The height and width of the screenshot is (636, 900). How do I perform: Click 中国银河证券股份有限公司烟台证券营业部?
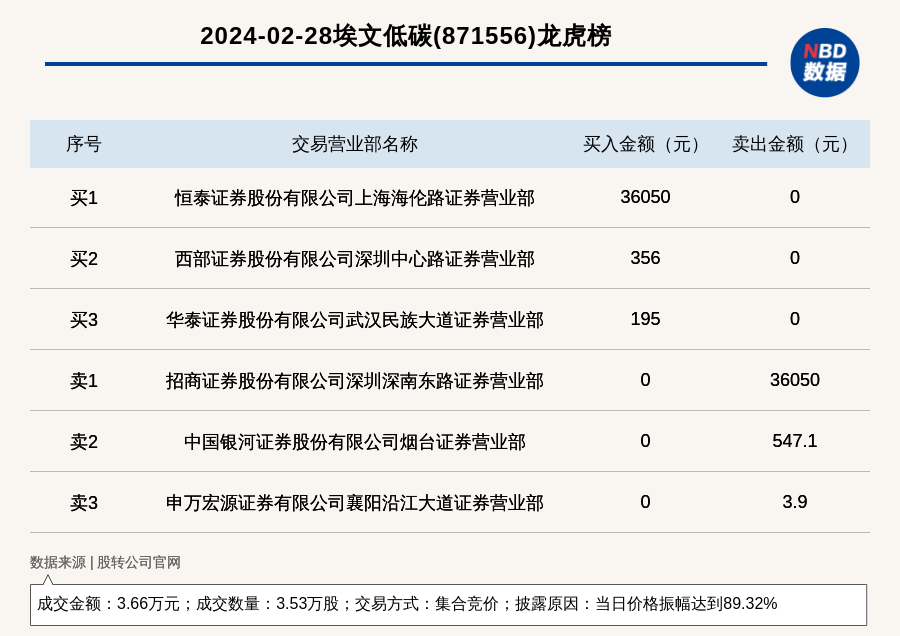pyautogui.click(x=355, y=442)
